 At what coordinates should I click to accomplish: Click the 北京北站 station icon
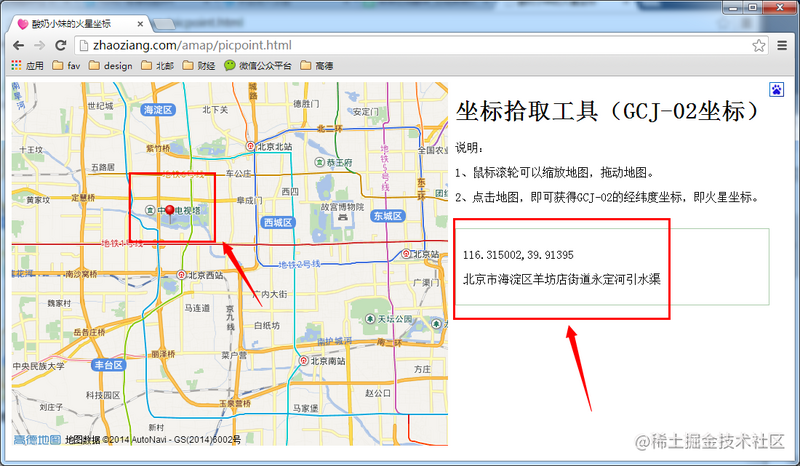[x=250, y=146]
